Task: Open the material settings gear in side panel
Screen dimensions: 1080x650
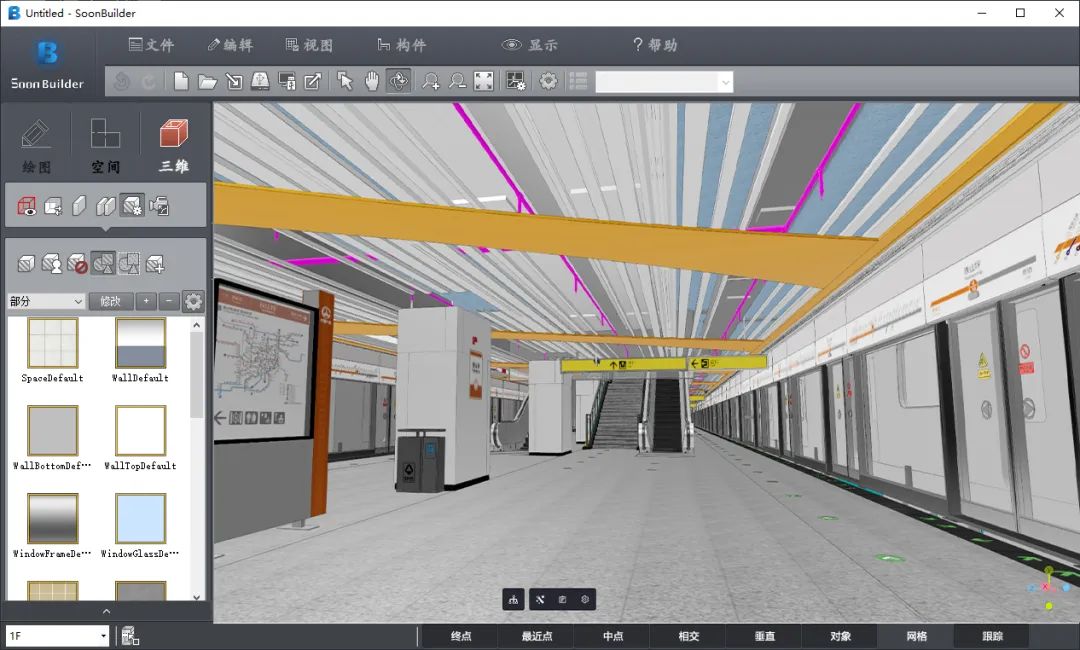Action: [x=193, y=301]
